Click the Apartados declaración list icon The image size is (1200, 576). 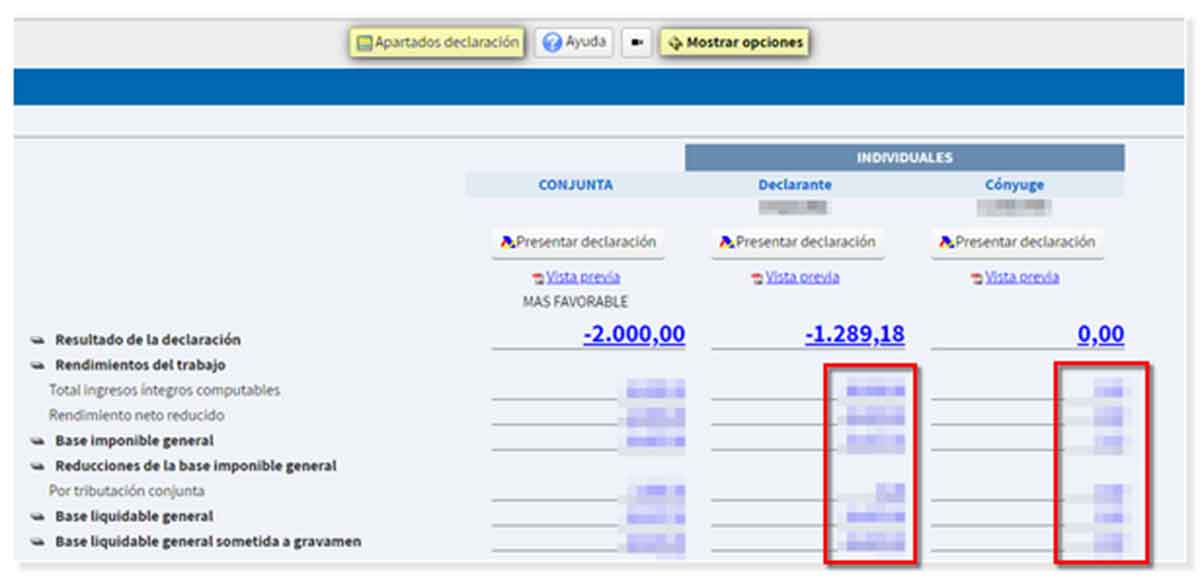[x=365, y=44]
